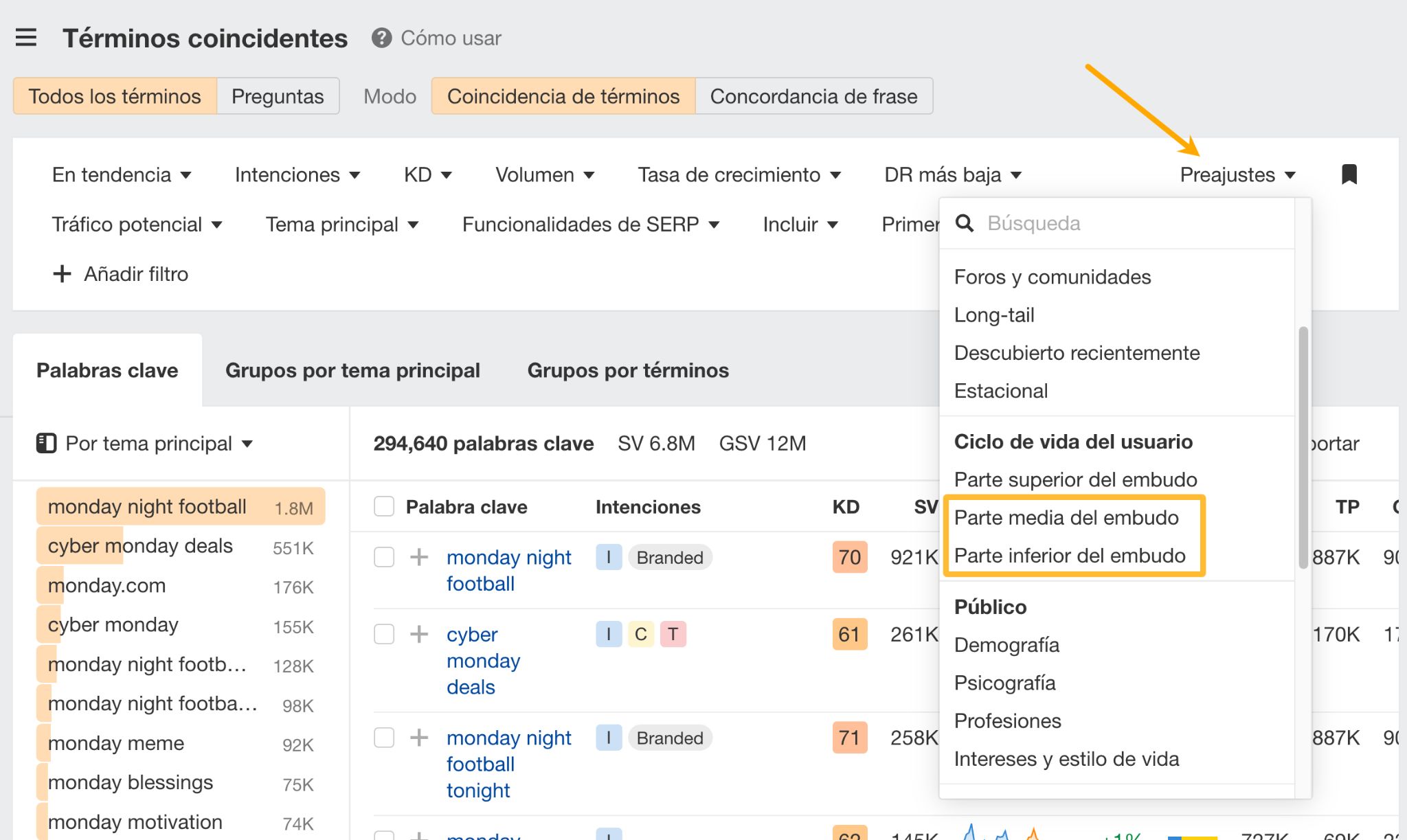
Task: Open the Funcionalidades de SERP dropdown
Action: [591, 225]
